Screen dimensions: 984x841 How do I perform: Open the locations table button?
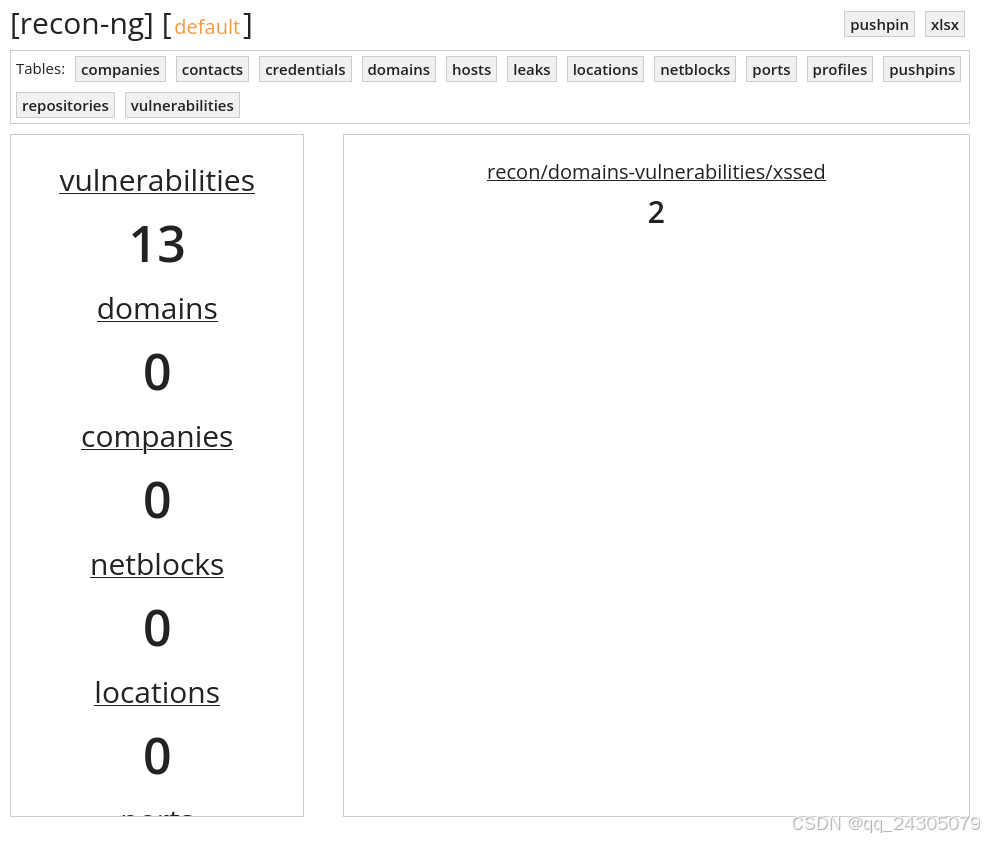click(x=605, y=69)
